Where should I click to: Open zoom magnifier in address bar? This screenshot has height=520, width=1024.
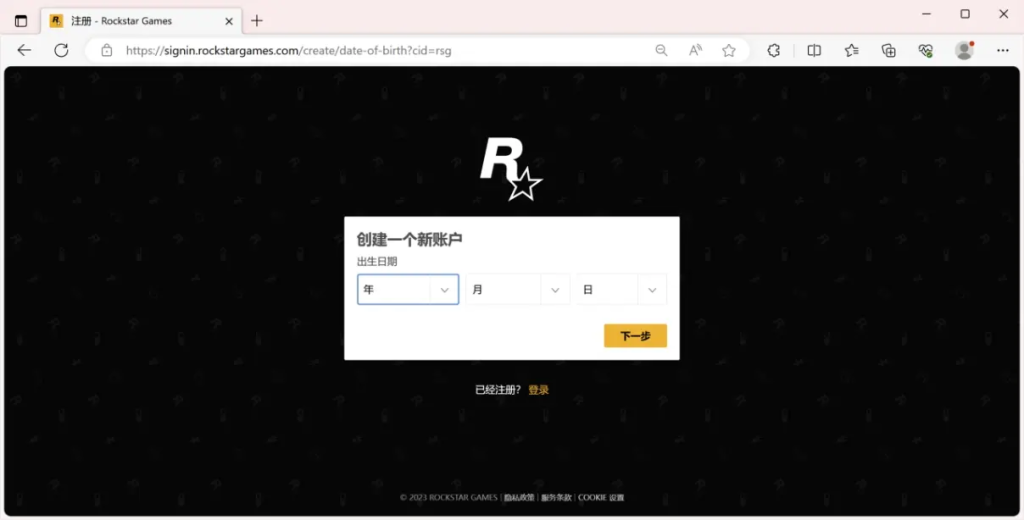(x=662, y=50)
